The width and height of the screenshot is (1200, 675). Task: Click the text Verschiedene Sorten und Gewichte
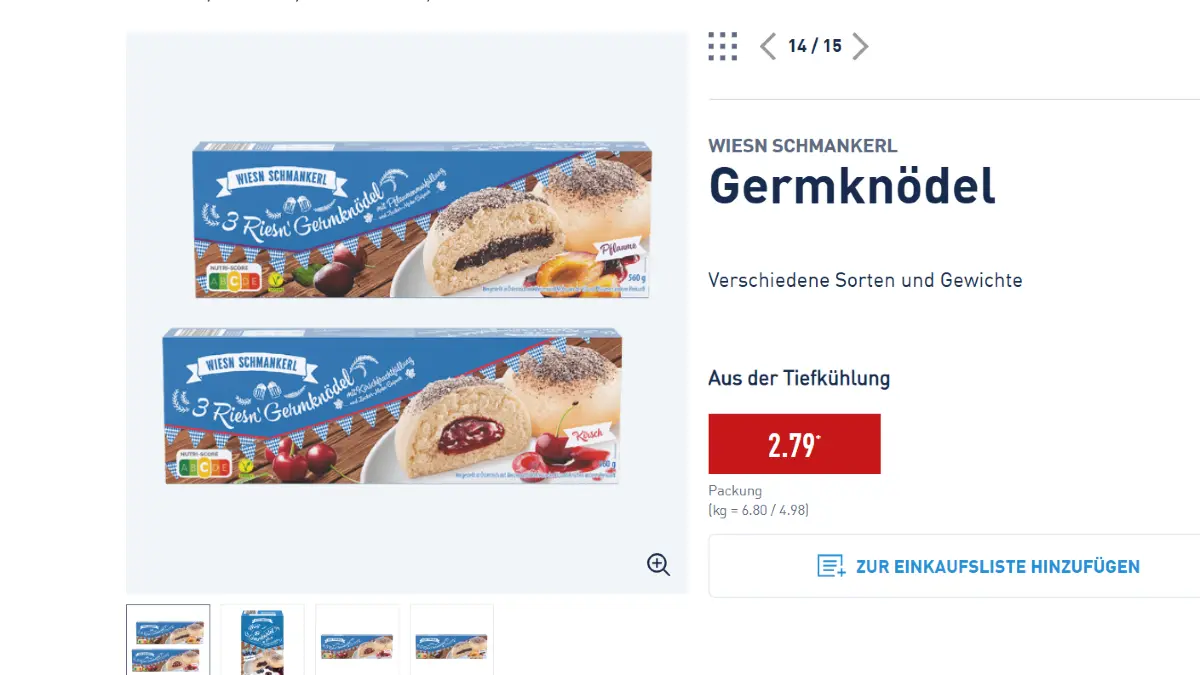click(x=865, y=280)
